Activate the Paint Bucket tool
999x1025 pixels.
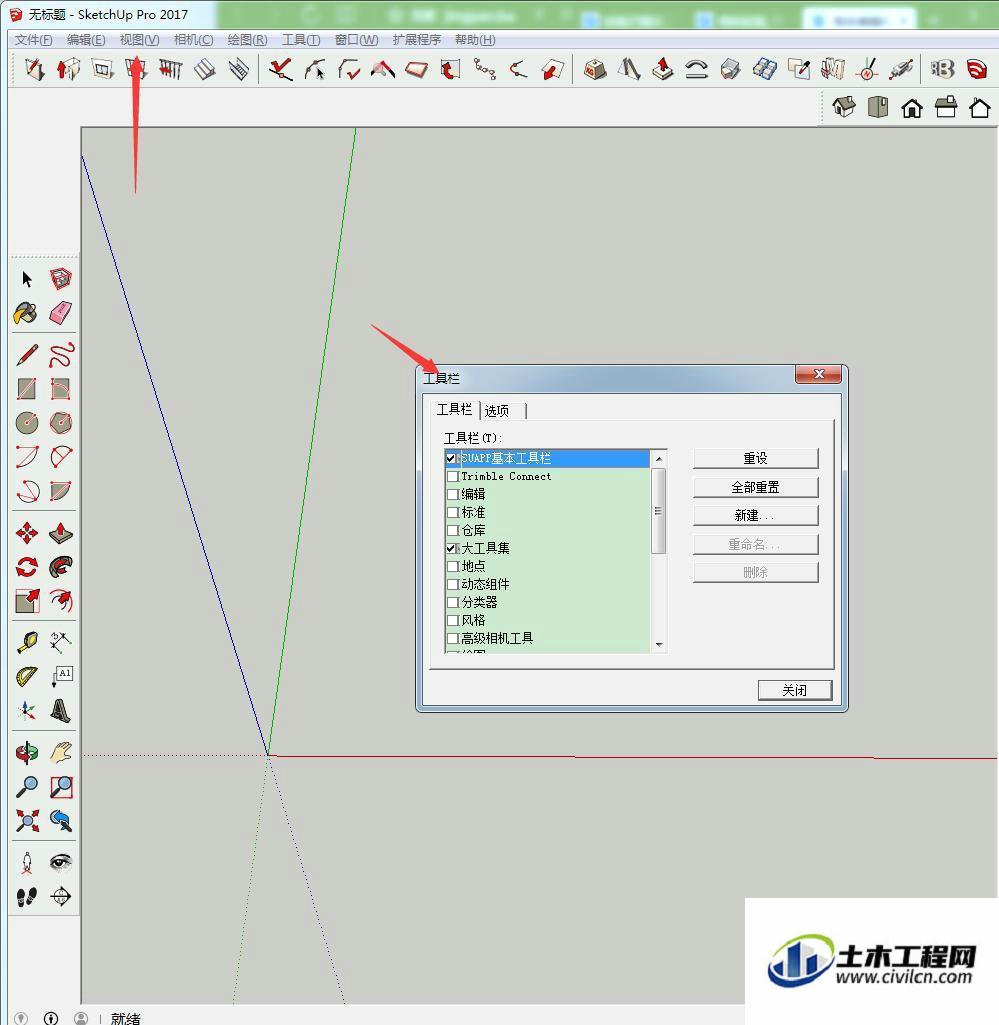point(26,313)
